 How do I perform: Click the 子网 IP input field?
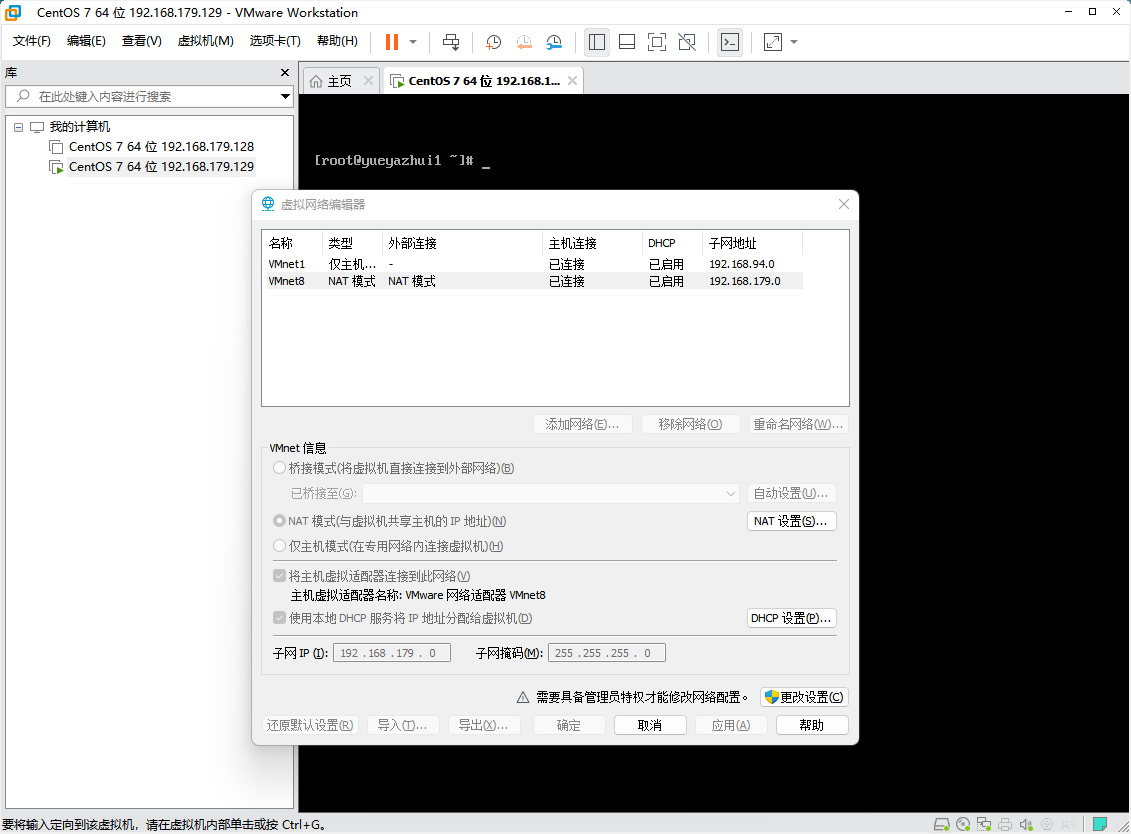coord(392,653)
